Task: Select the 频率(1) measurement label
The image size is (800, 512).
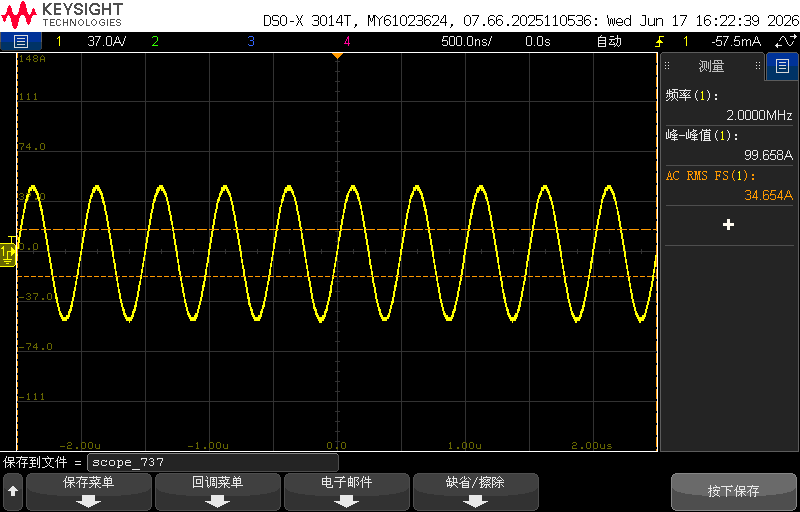Action: coord(691,95)
